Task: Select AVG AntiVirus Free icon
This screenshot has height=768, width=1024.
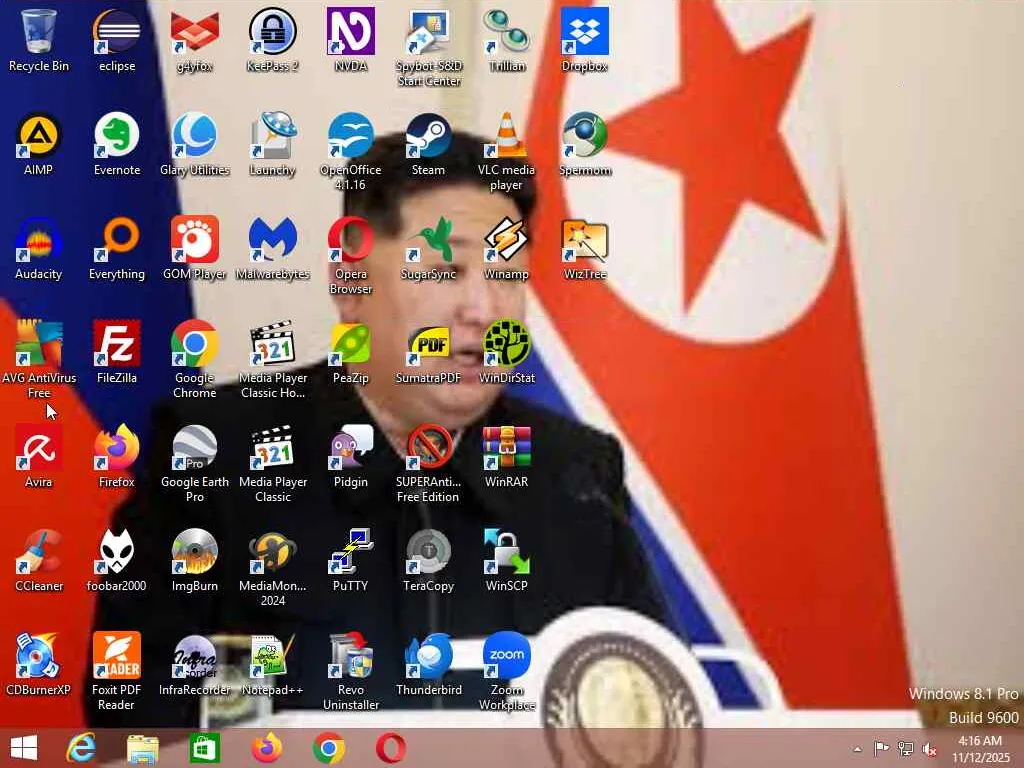Action: click(39, 359)
